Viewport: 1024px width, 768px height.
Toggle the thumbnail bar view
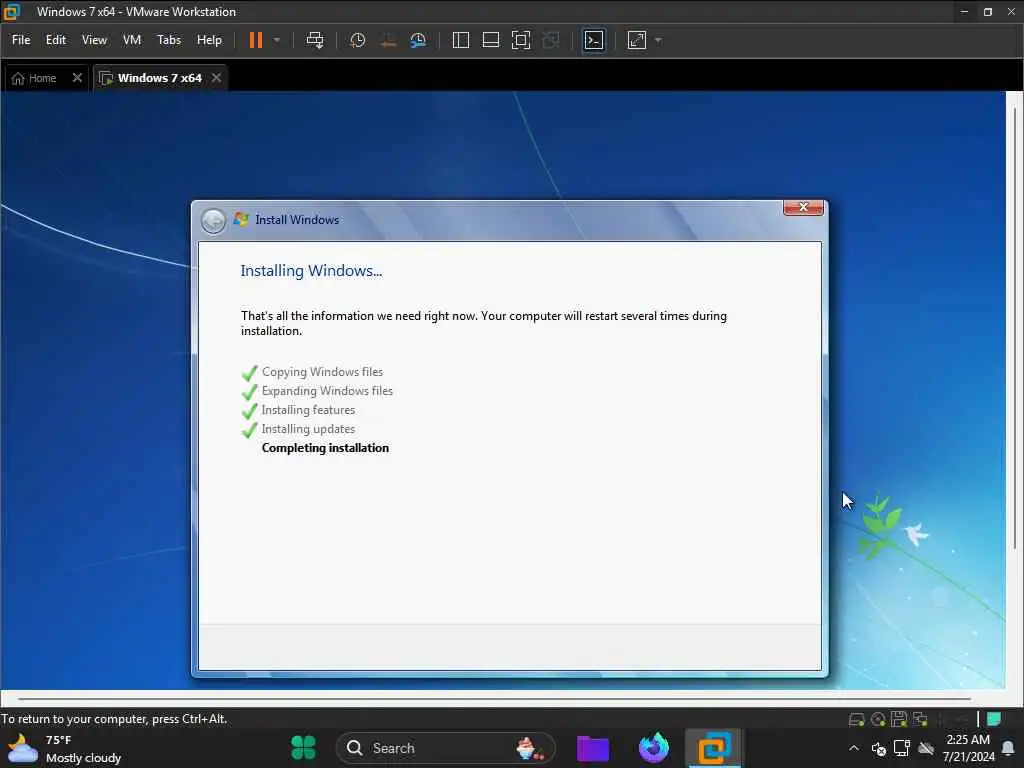pos(490,40)
